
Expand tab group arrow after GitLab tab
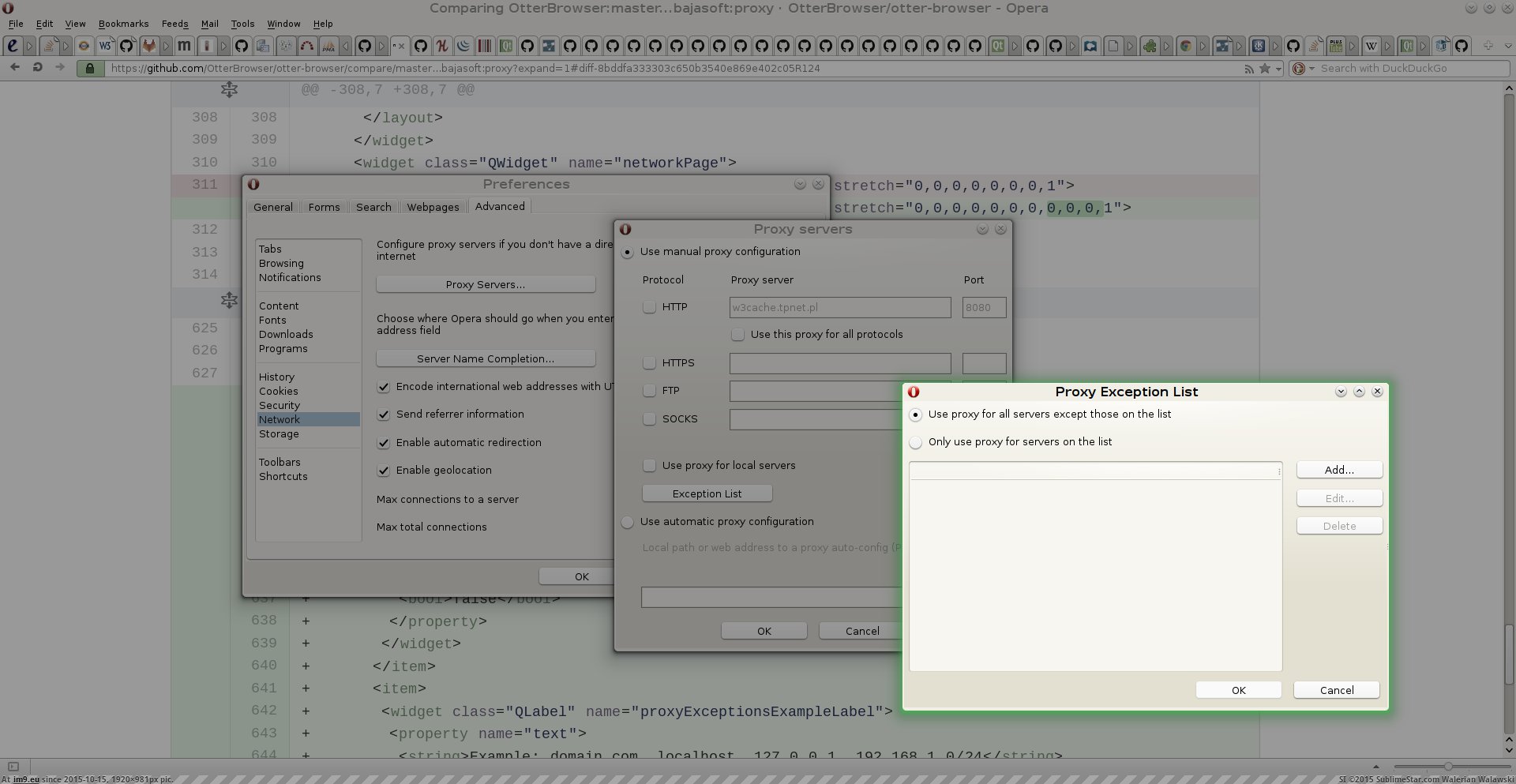tap(166, 46)
